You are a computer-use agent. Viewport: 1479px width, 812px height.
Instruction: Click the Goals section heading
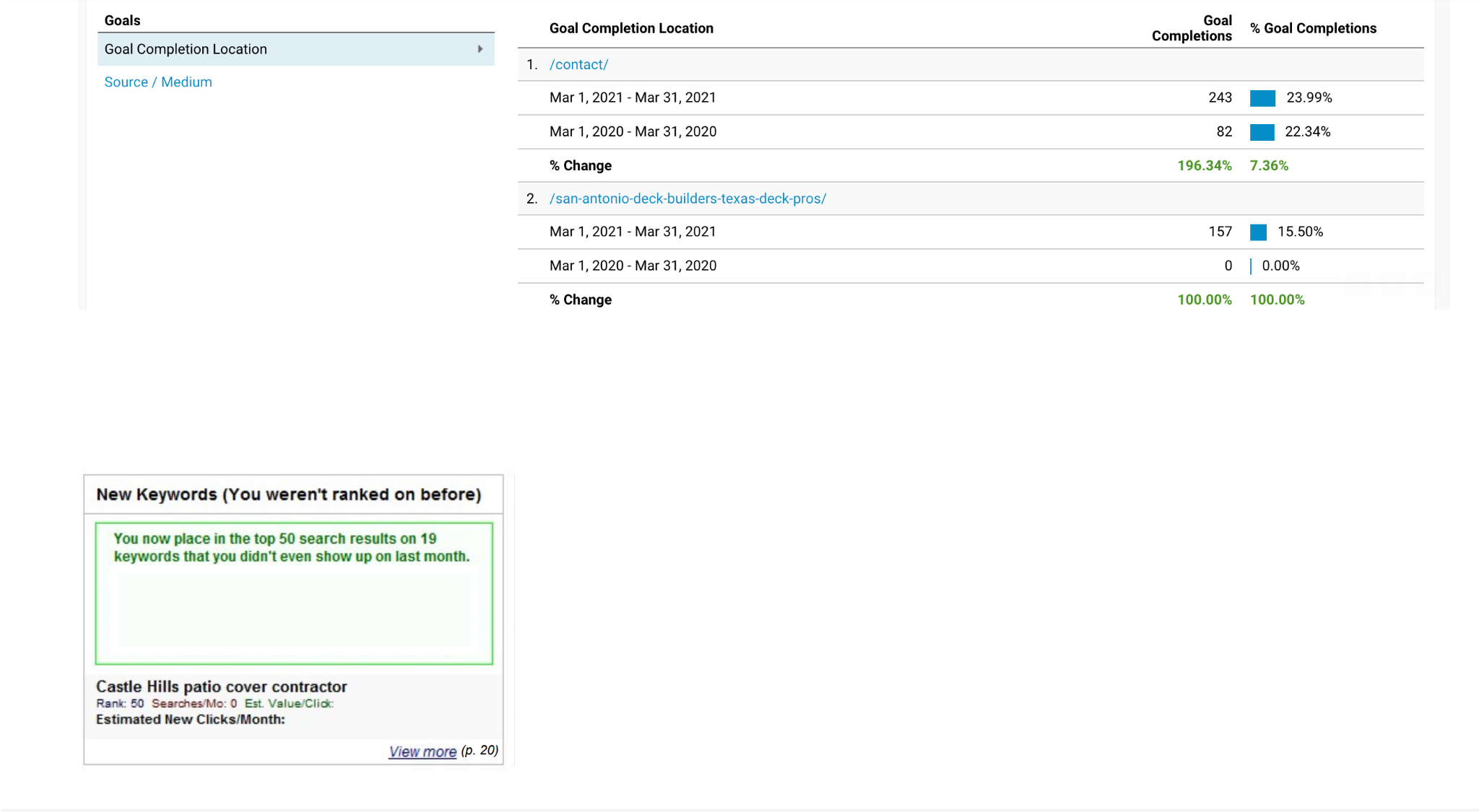coord(122,20)
